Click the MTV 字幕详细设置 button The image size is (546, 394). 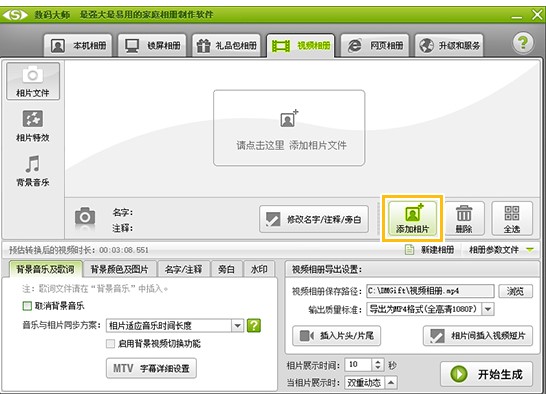click(151, 368)
